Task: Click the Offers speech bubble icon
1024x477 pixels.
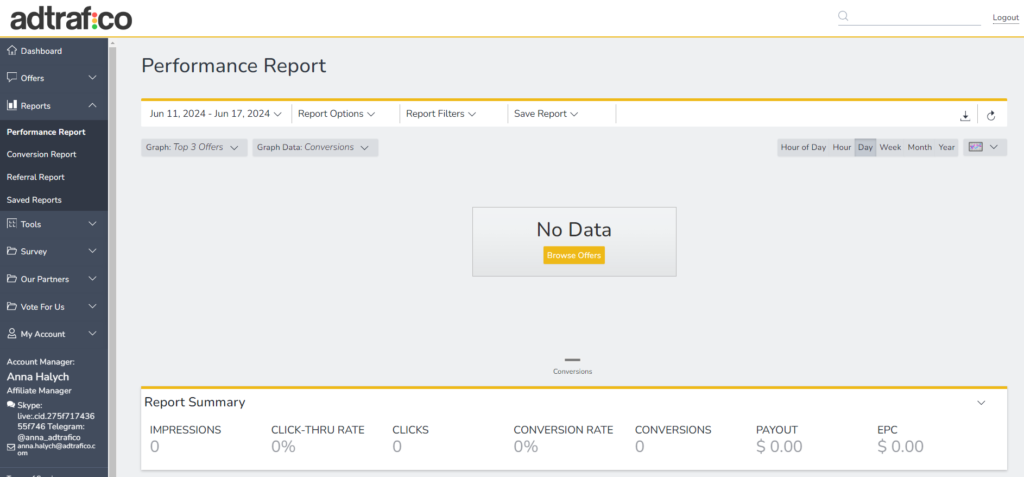Action: pyautogui.click(x=12, y=78)
